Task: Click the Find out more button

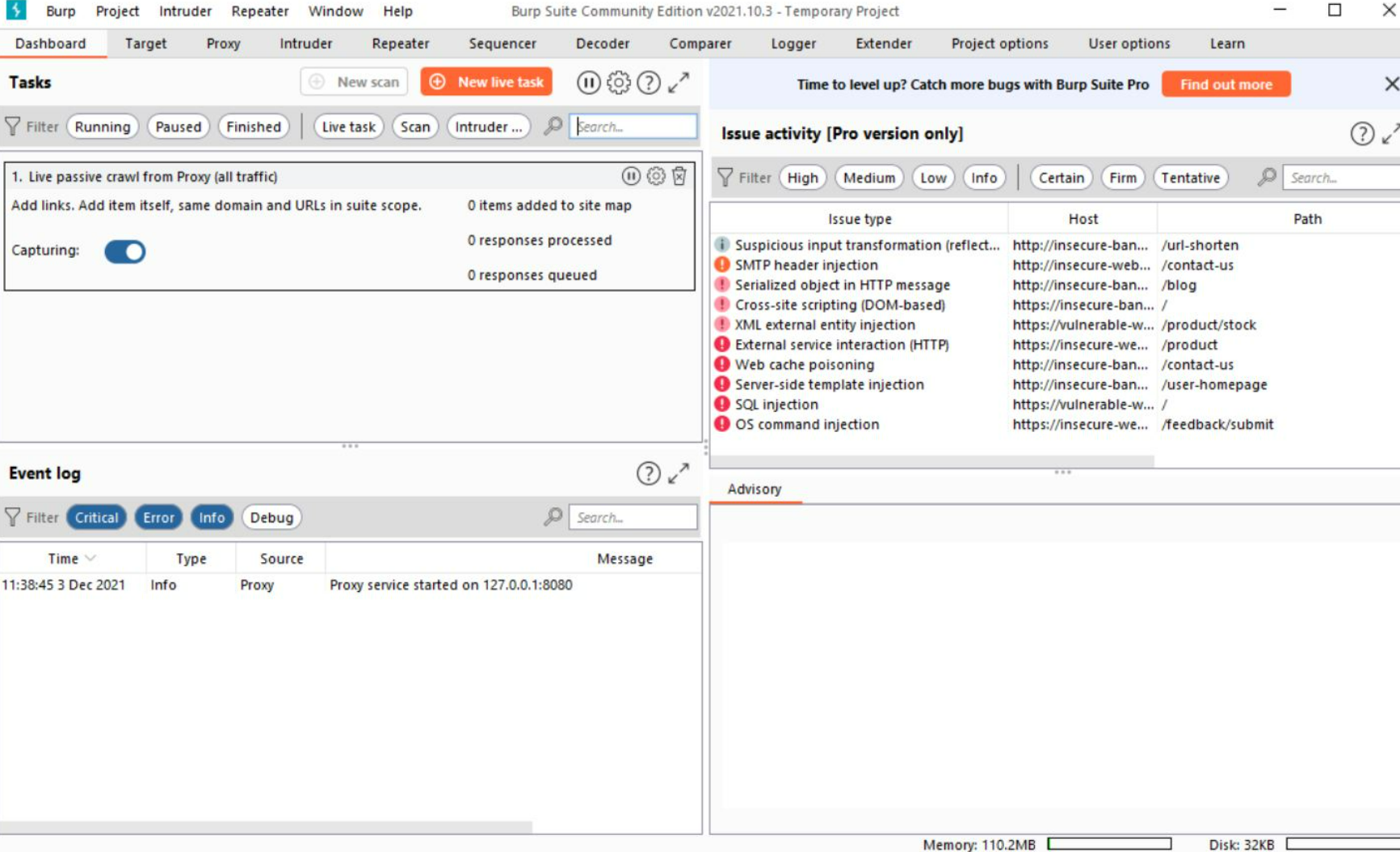Action: (x=1226, y=84)
